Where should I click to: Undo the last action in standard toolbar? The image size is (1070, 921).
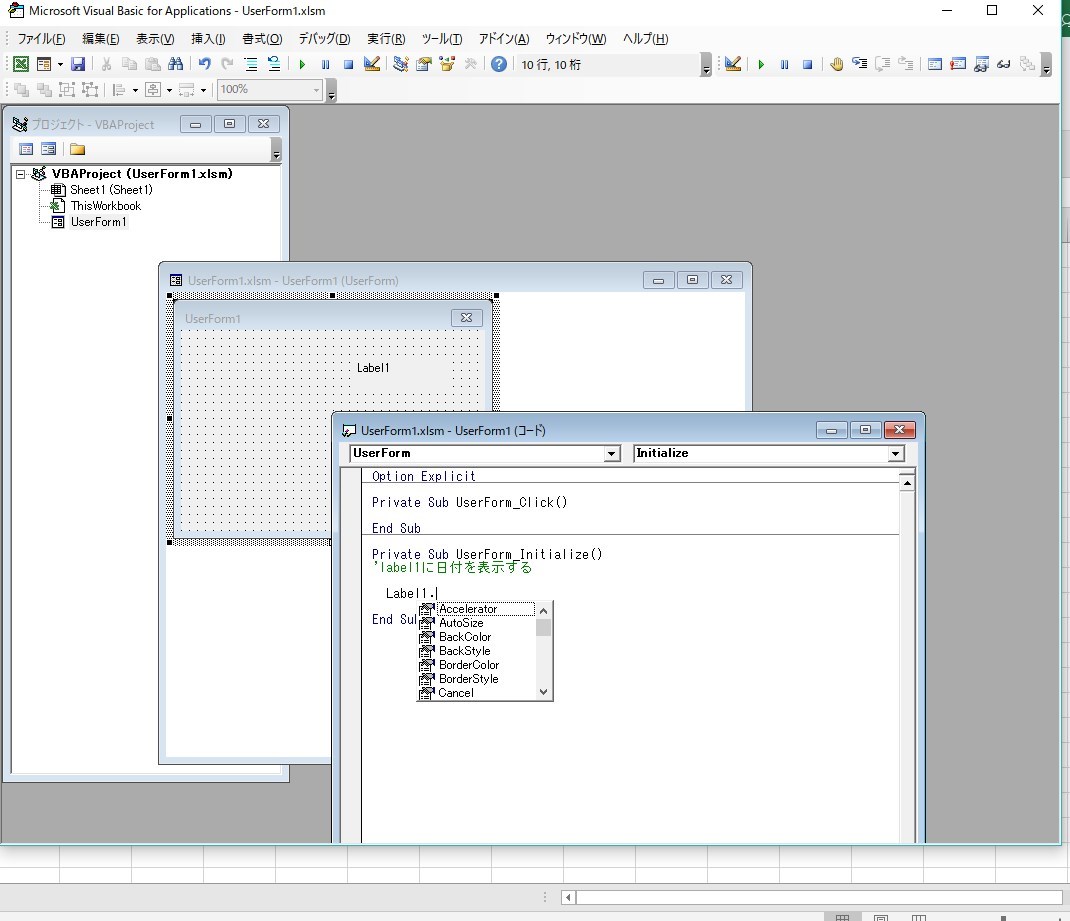204,64
